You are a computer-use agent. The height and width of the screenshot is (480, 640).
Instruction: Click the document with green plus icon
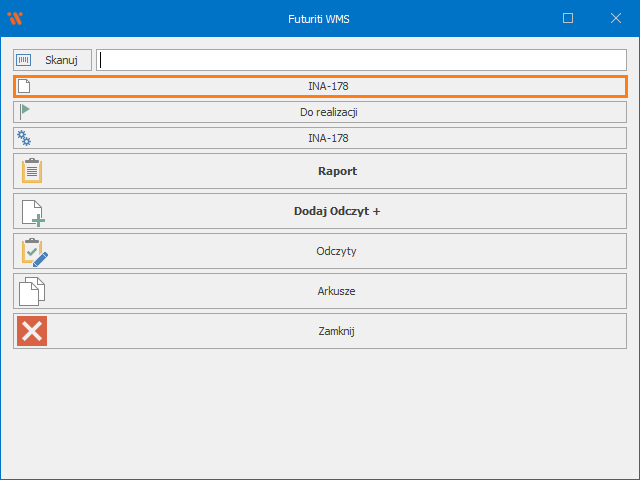click(x=33, y=211)
